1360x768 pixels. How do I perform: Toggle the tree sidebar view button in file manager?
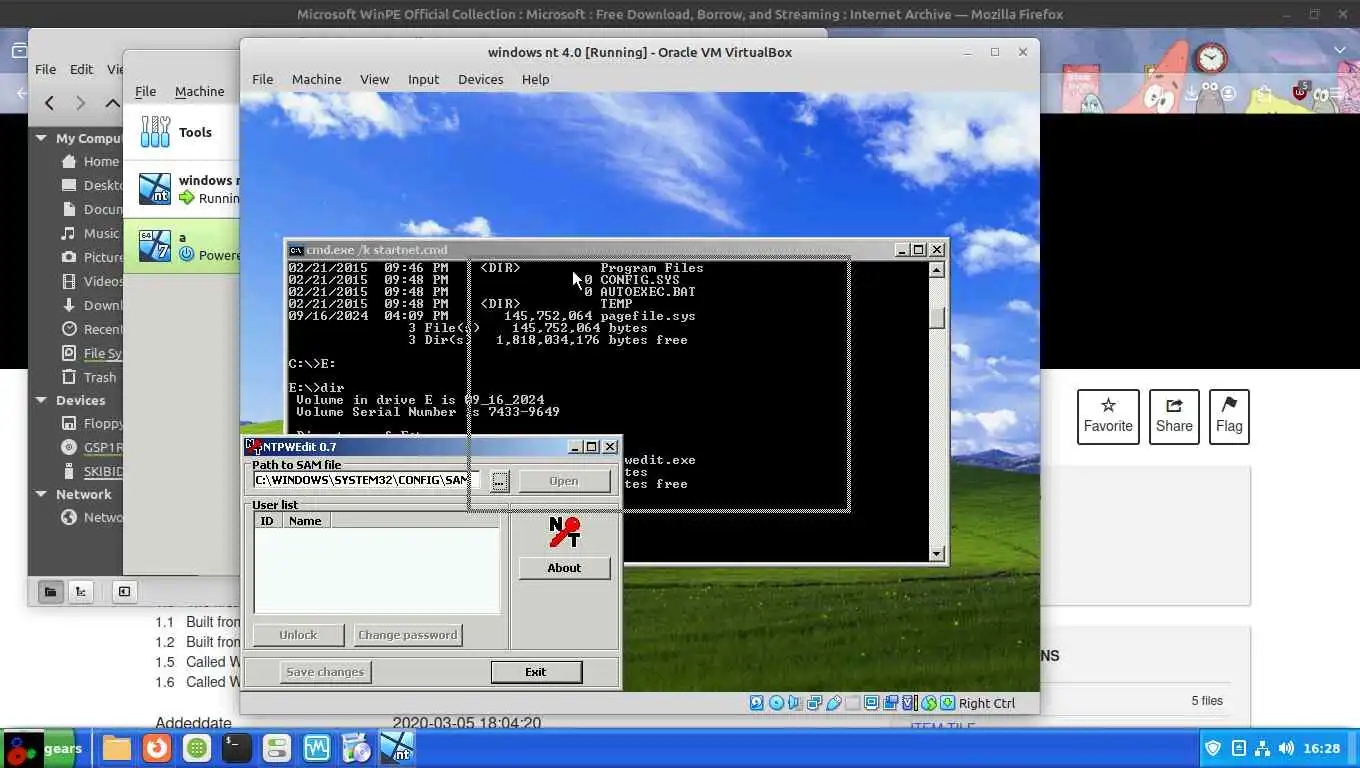[x=81, y=591]
